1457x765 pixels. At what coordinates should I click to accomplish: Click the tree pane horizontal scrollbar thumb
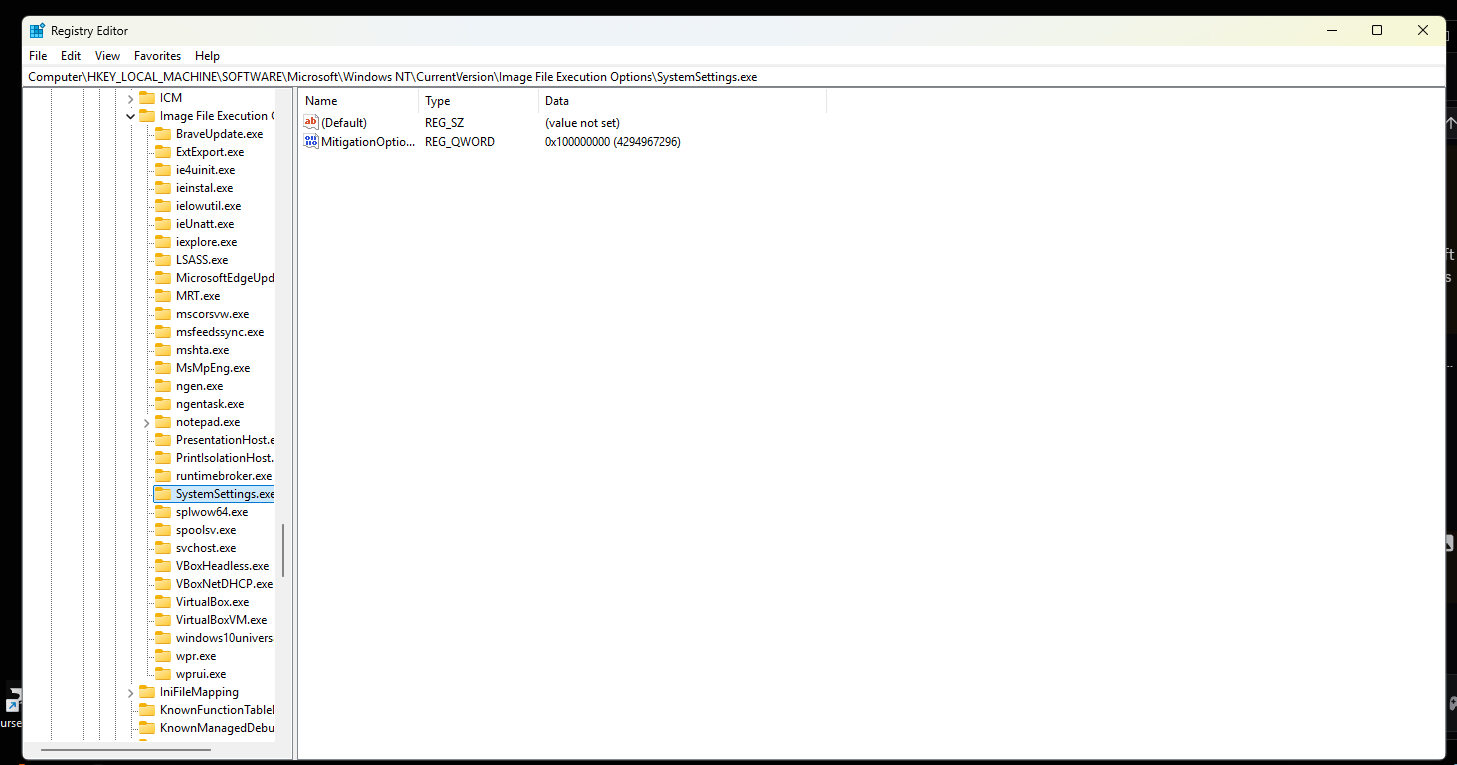[125, 749]
